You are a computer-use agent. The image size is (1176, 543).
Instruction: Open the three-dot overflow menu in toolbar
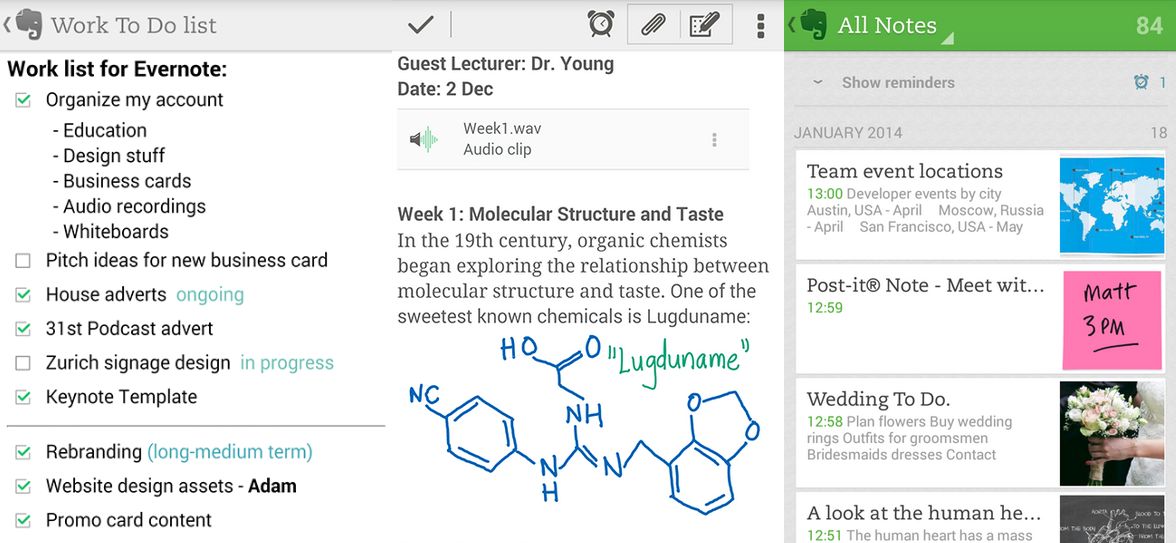(761, 25)
